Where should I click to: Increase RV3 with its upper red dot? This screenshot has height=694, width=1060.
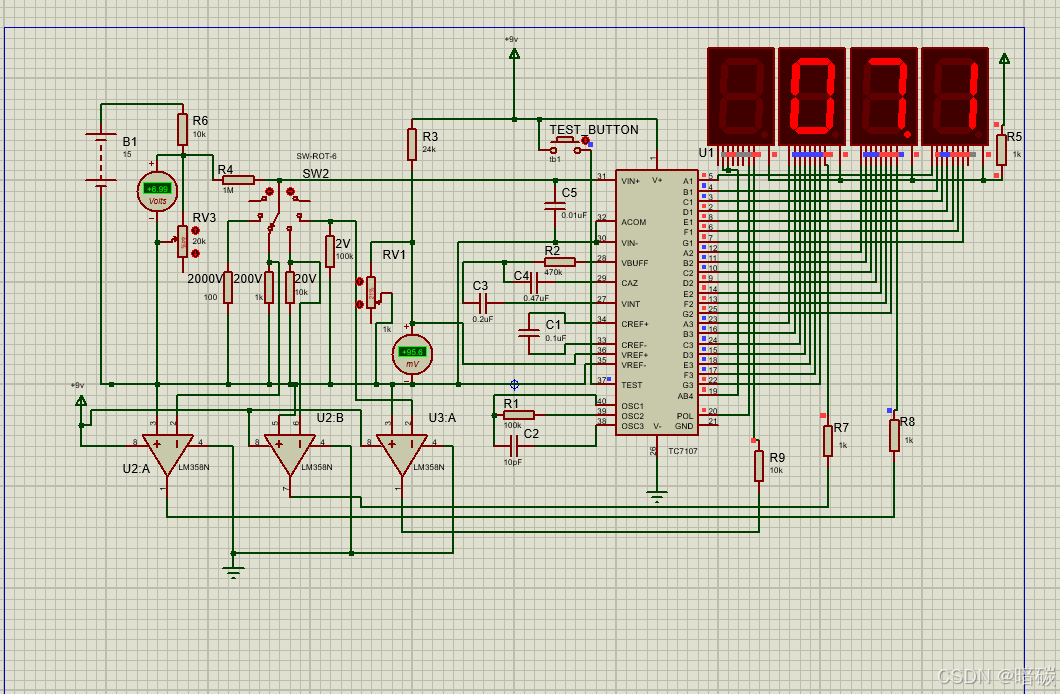pos(195,231)
